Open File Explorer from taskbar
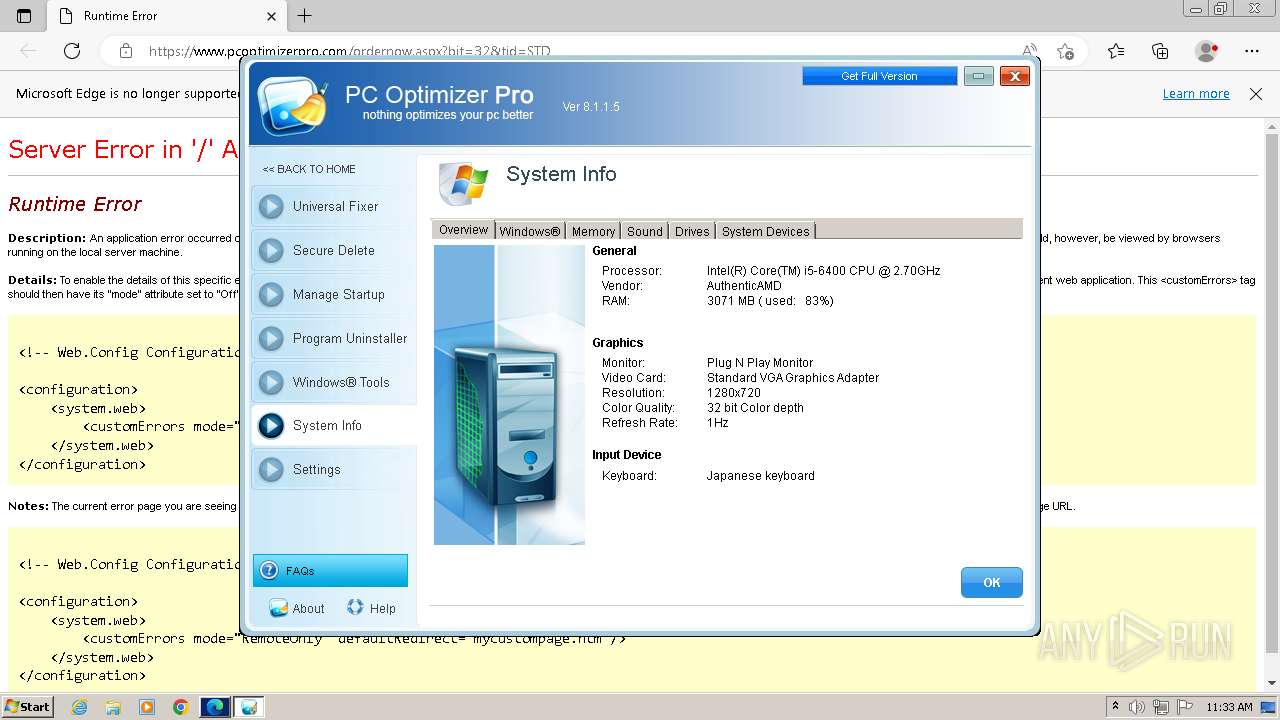 pos(113,707)
